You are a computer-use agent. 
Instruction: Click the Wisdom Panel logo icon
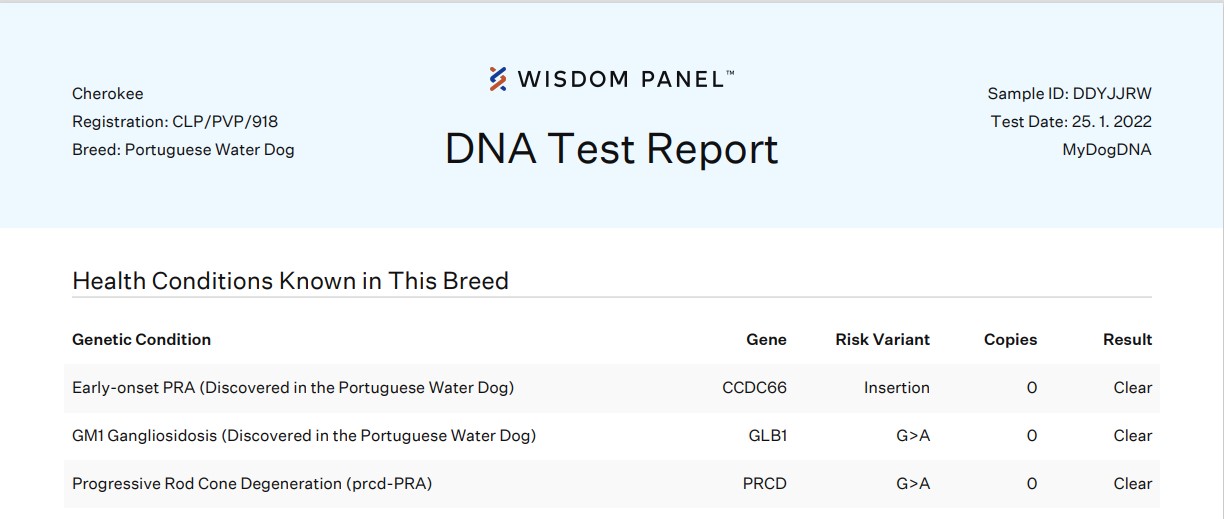click(x=498, y=78)
